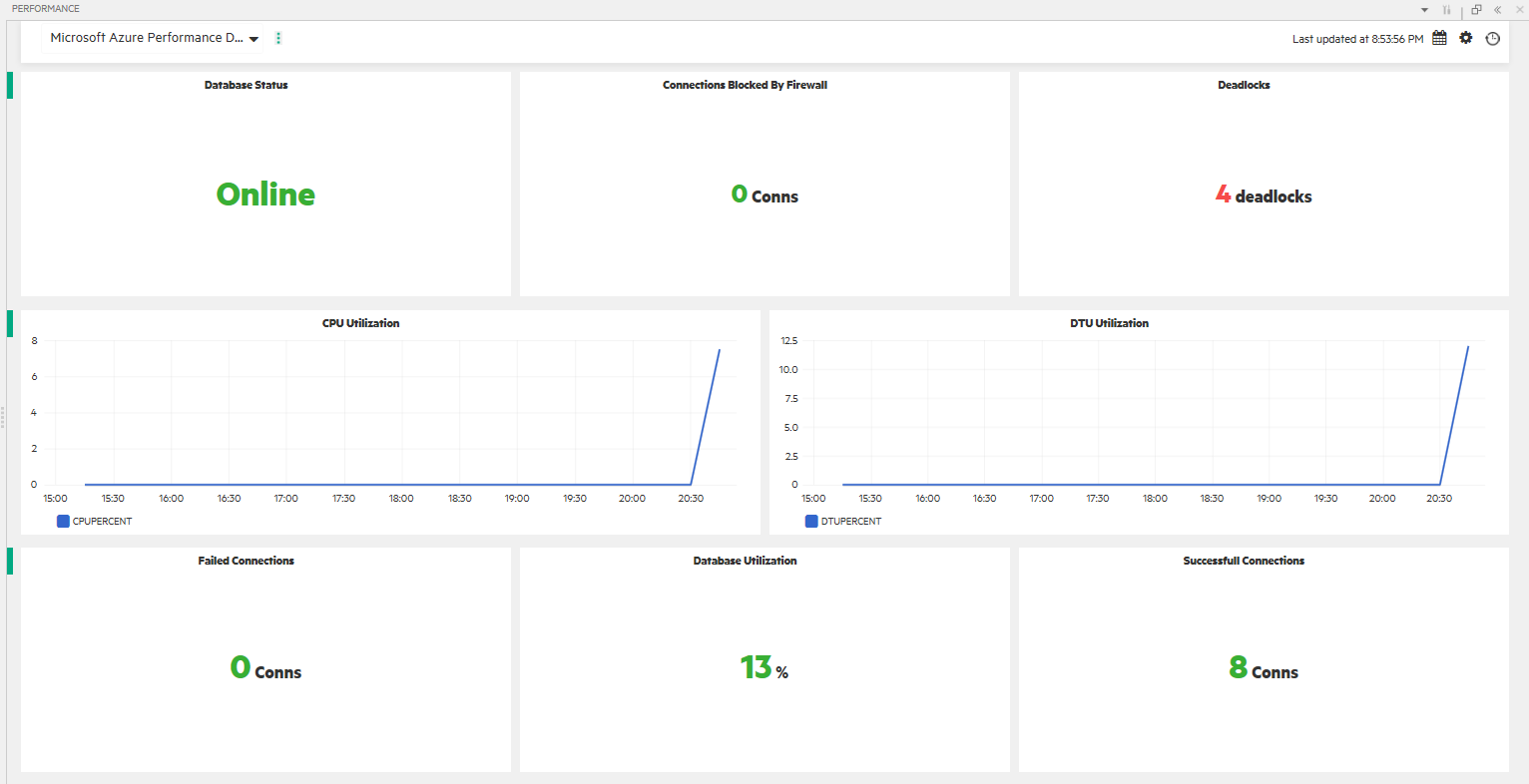
Task: Open the Microsoft Azure Performance dashboard selector
Action: click(150, 38)
